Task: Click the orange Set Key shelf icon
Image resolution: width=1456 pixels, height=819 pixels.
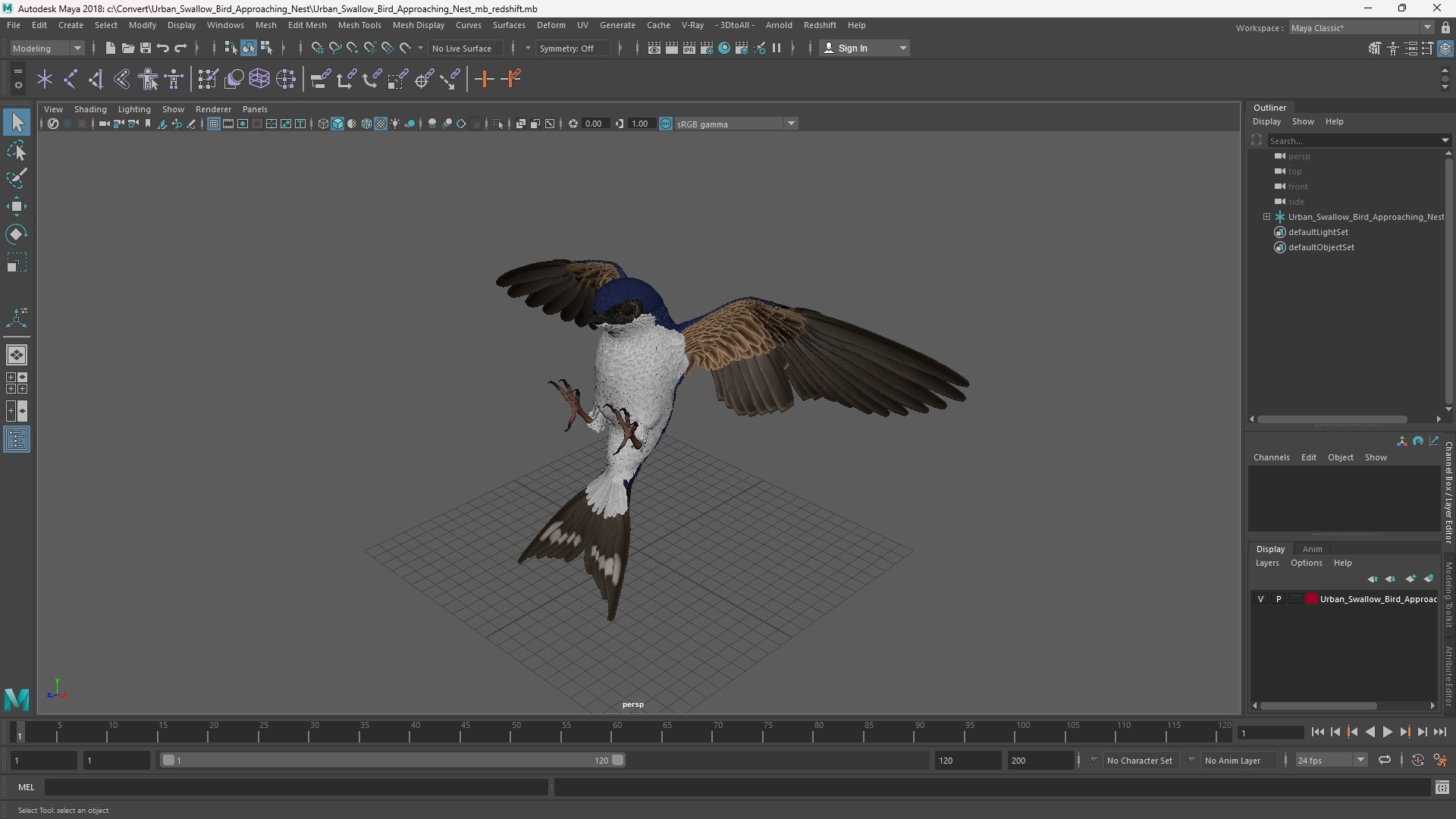Action: pyautogui.click(x=484, y=79)
